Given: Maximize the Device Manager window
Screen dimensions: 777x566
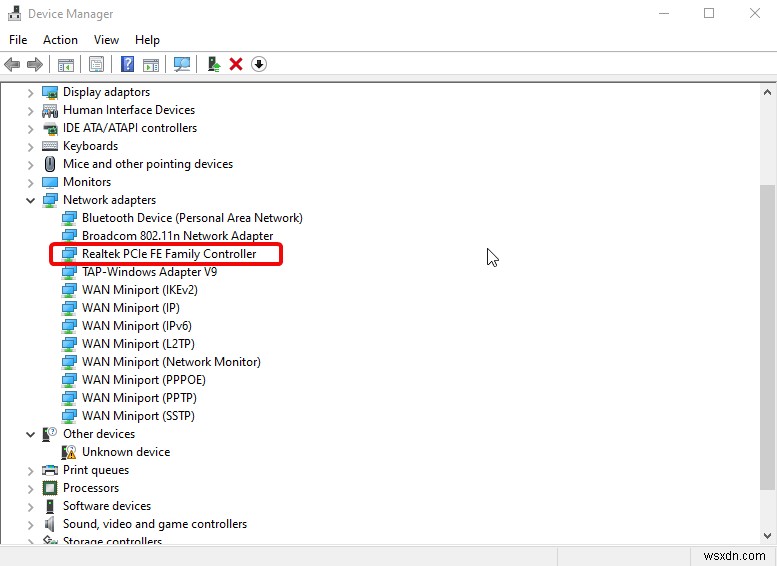Looking at the screenshot, I should (x=709, y=13).
